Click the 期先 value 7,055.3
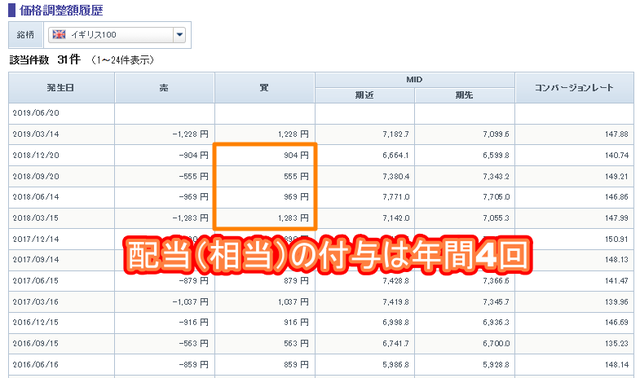The image size is (640, 378). coord(496,218)
